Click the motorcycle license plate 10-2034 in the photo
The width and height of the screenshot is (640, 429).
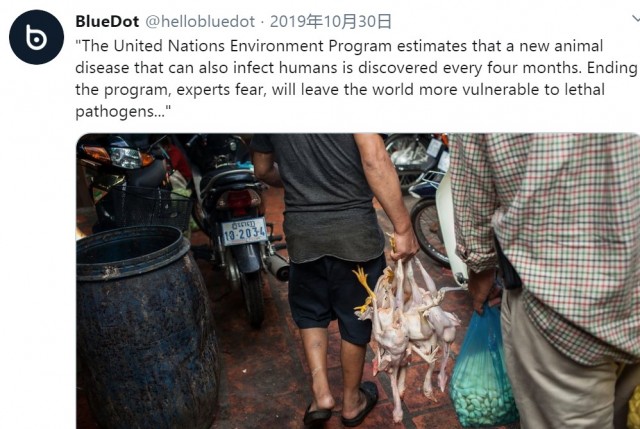click(244, 232)
